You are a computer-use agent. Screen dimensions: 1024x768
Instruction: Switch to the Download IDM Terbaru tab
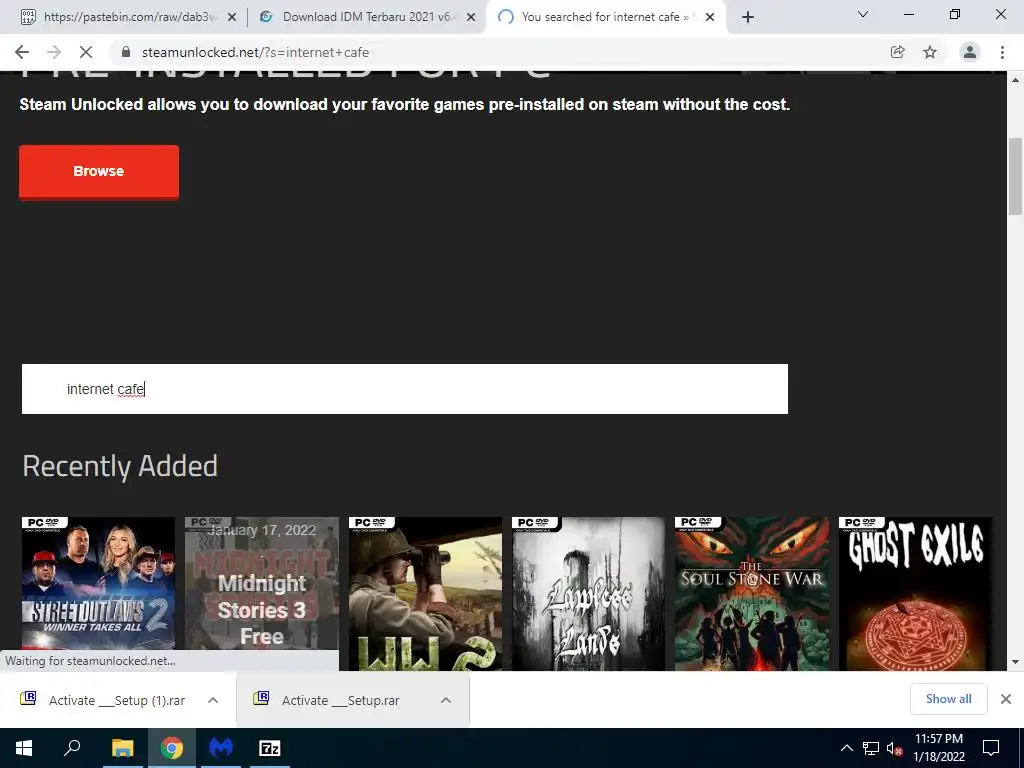[x=366, y=17]
